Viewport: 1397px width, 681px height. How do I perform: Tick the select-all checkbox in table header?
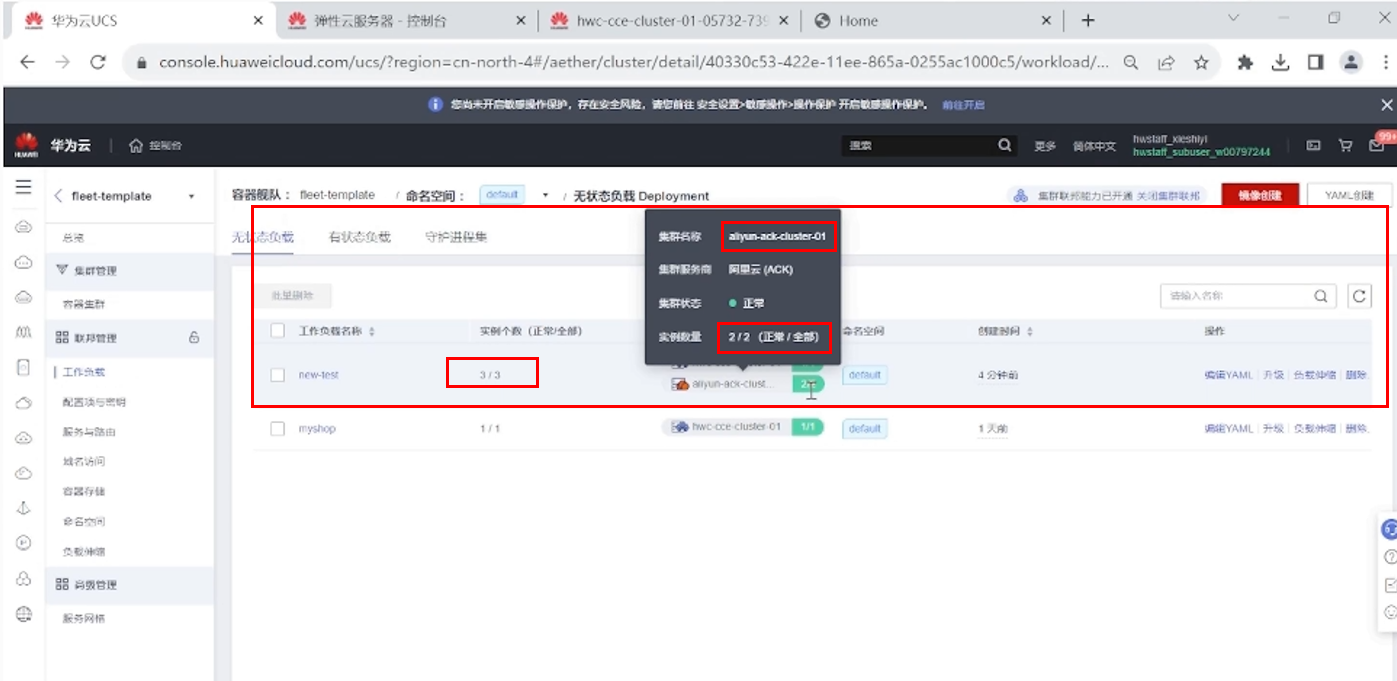(x=278, y=331)
